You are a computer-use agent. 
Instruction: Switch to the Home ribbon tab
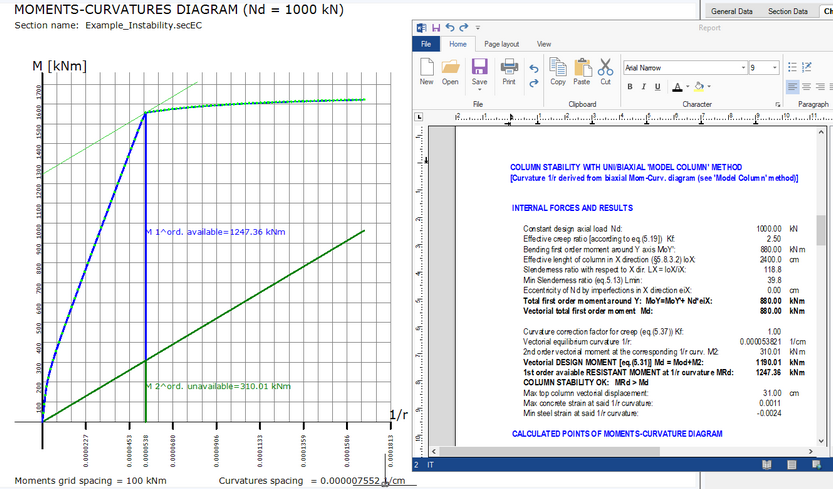(457, 44)
